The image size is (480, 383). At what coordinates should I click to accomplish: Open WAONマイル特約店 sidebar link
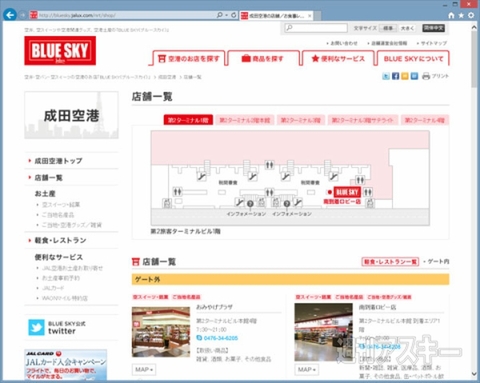pyautogui.click(x=64, y=298)
